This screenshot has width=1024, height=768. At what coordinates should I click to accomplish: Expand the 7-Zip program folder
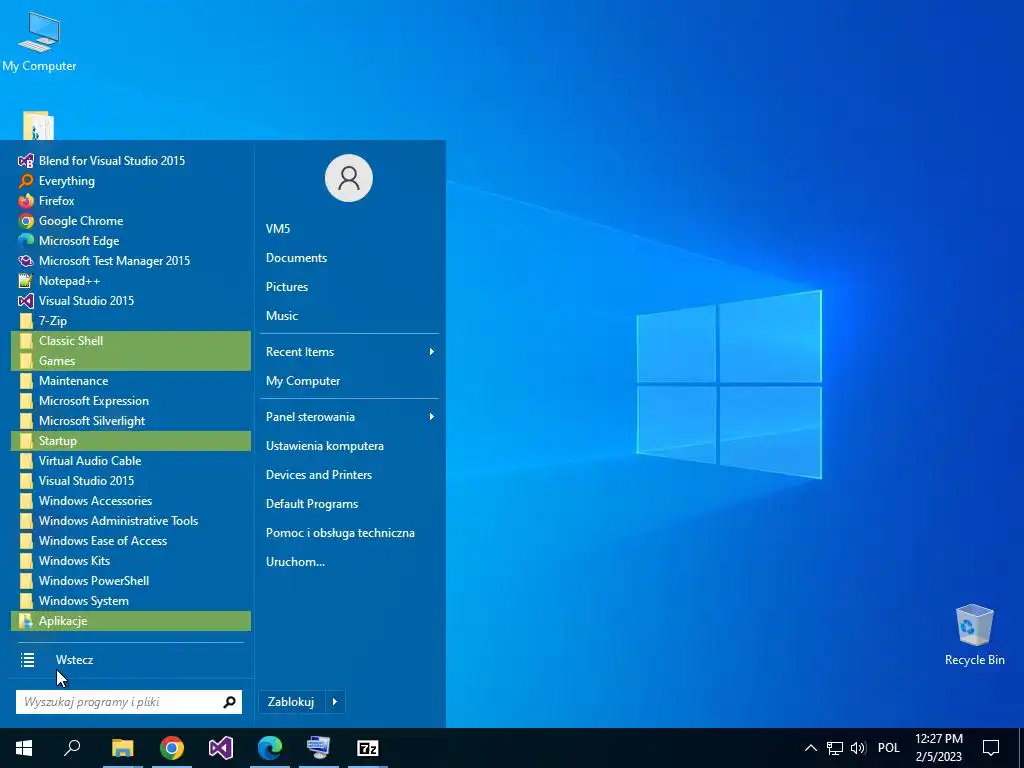[x=131, y=321]
